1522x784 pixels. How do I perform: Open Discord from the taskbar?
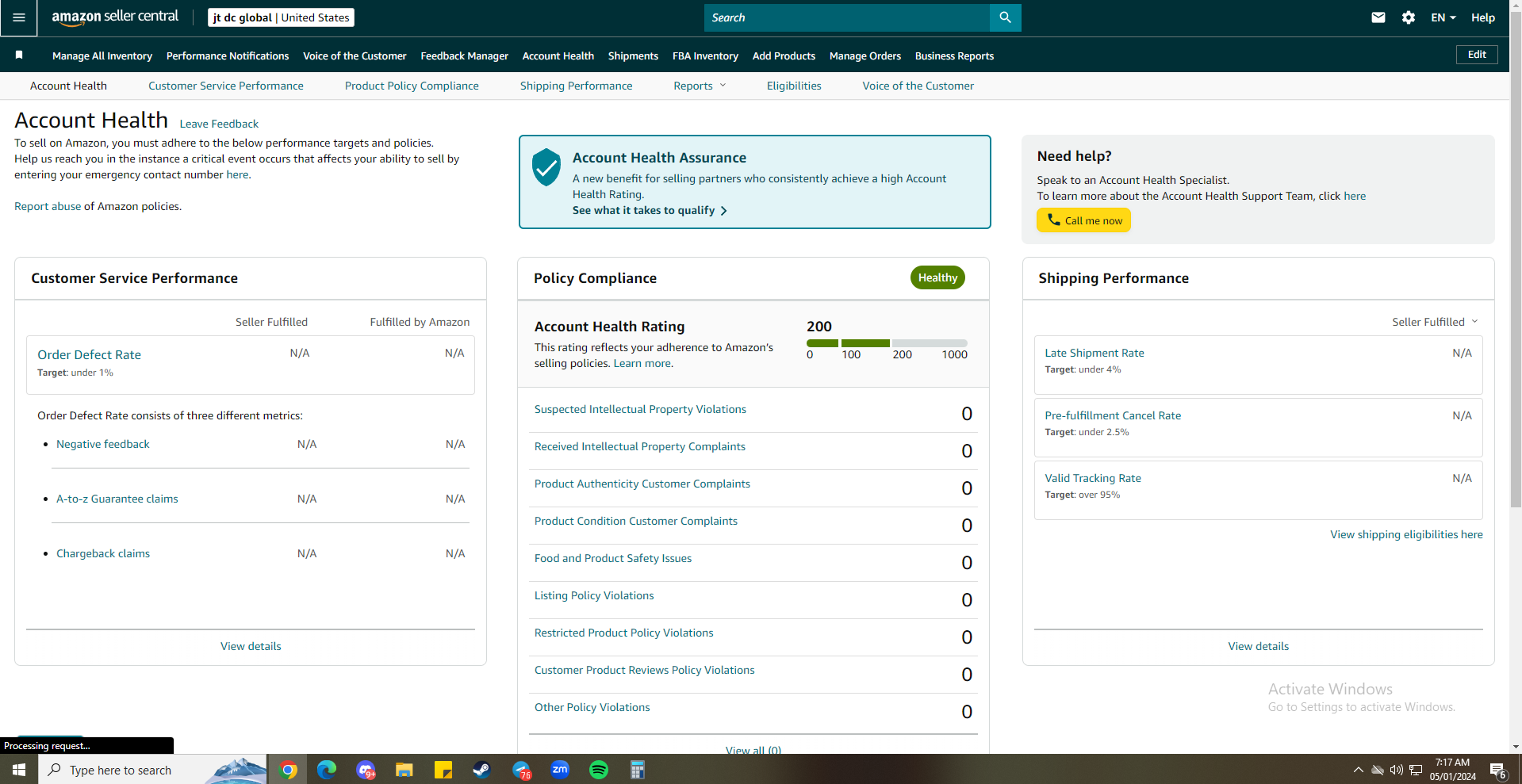[366, 770]
